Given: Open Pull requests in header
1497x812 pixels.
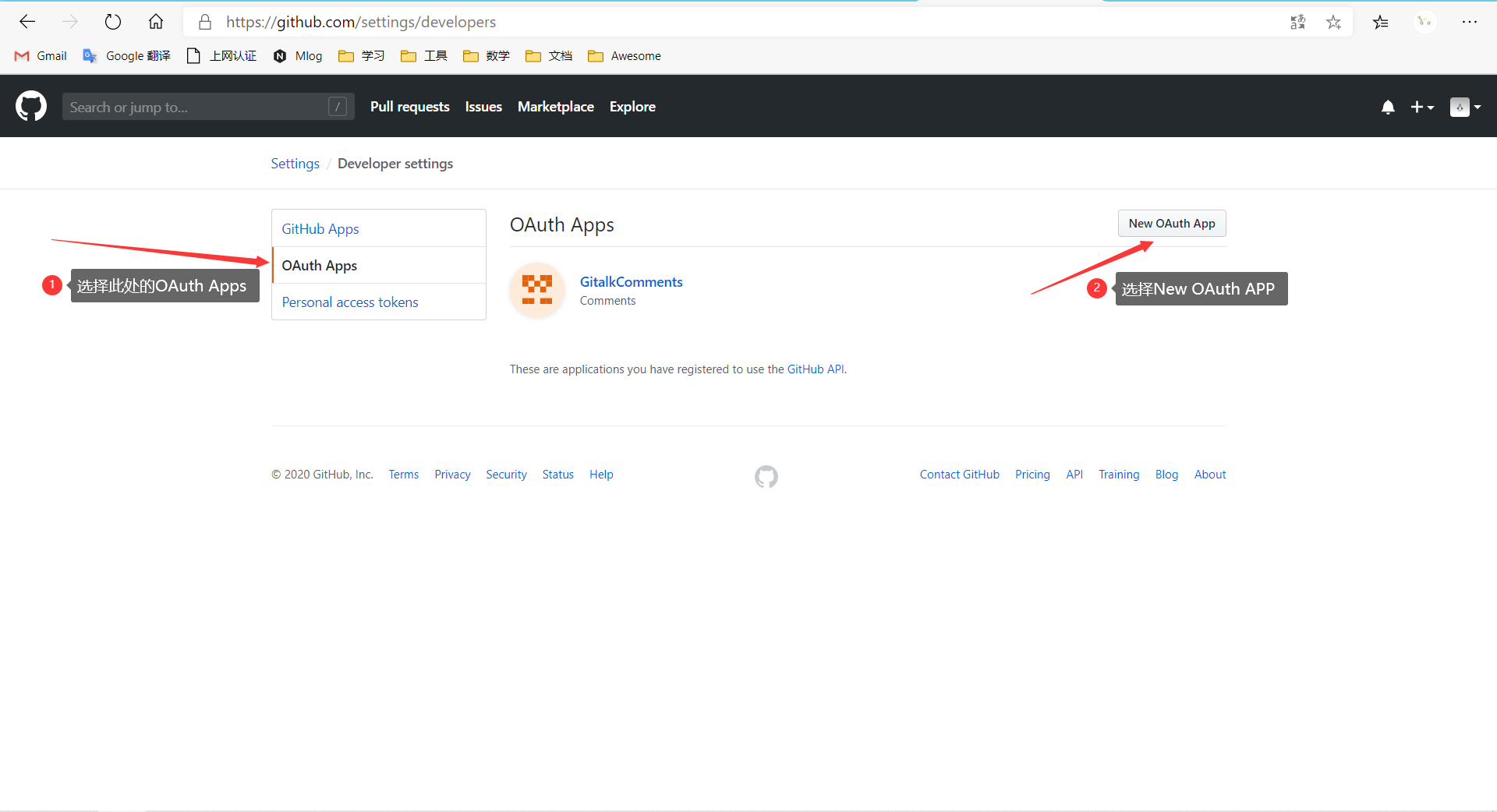Looking at the screenshot, I should pyautogui.click(x=410, y=107).
